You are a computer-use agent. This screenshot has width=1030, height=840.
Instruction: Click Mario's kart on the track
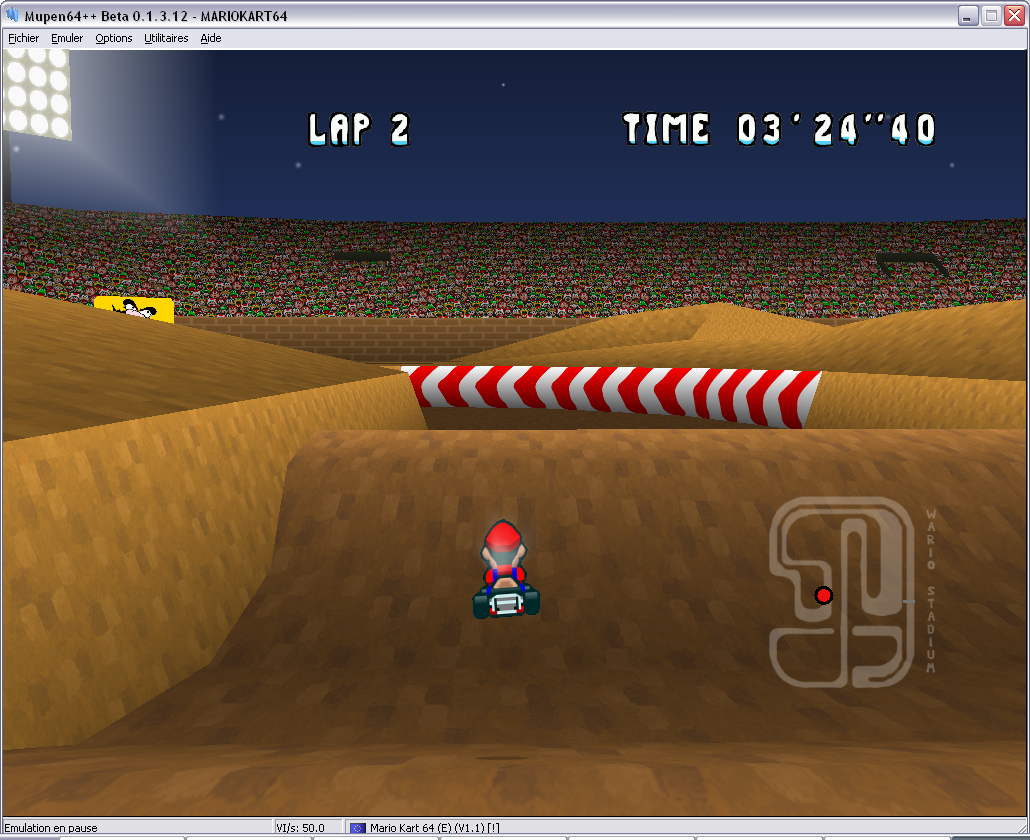pyautogui.click(x=506, y=569)
